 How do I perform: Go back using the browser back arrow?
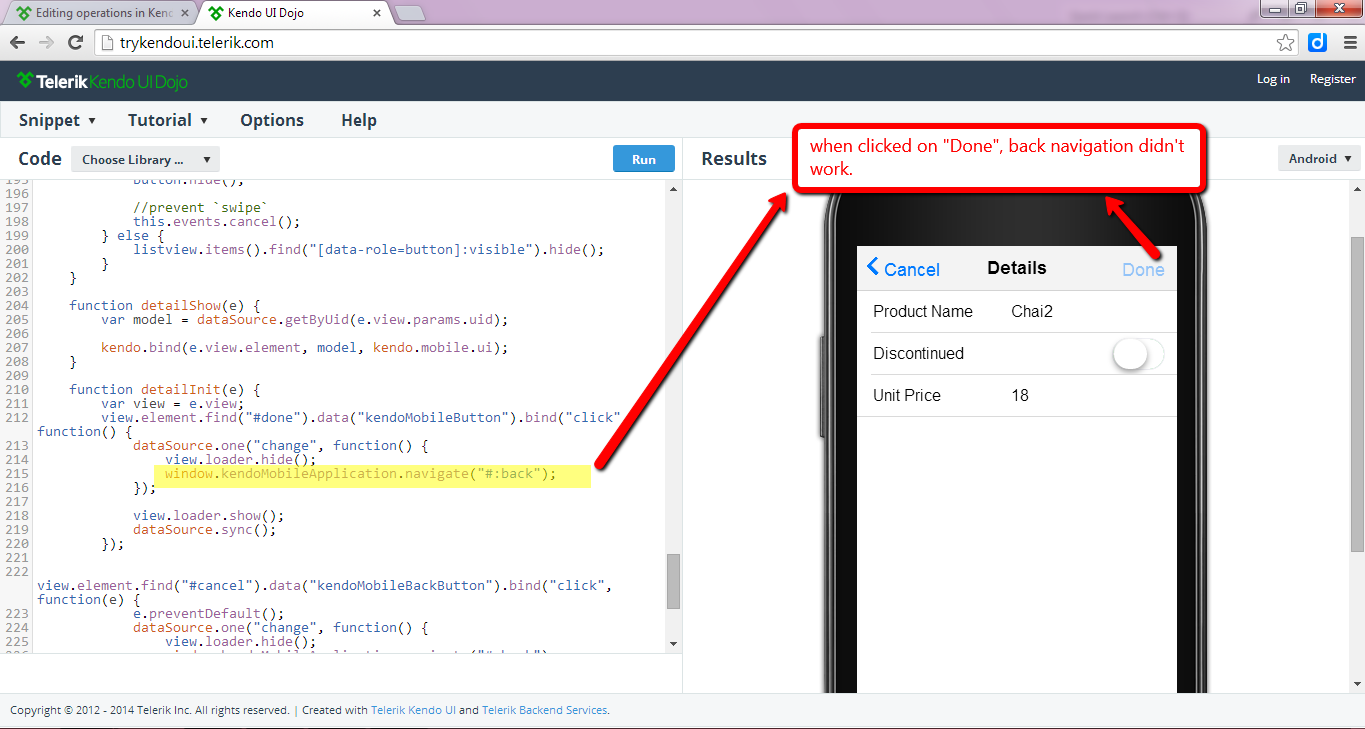pos(17,43)
